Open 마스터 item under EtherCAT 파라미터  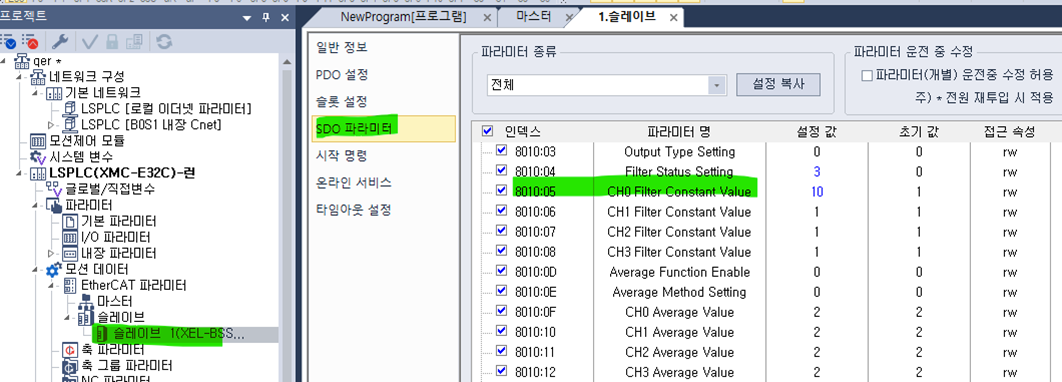point(114,301)
